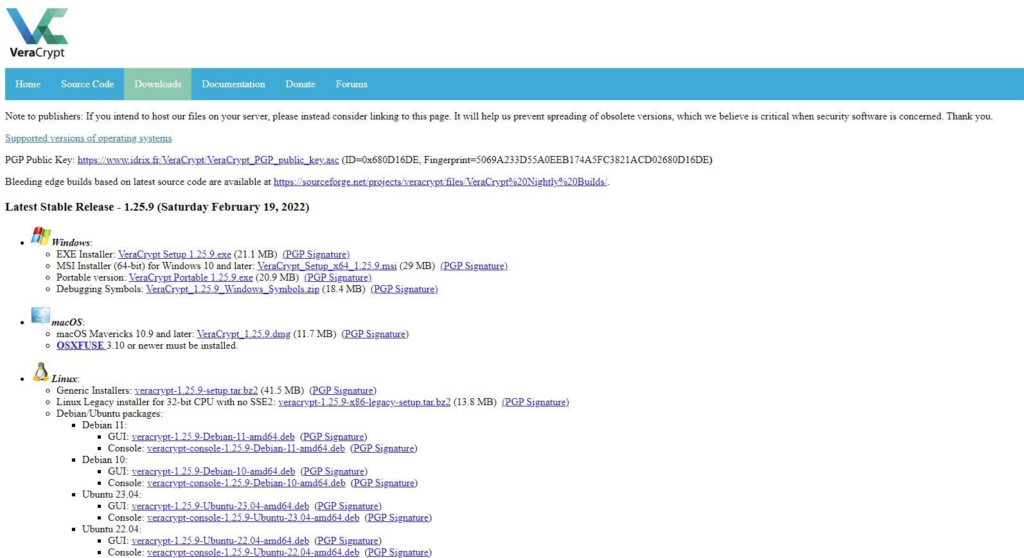The height and width of the screenshot is (558, 1024).
Task: Open the OSXFUSE link
Action: coord(80,346)
